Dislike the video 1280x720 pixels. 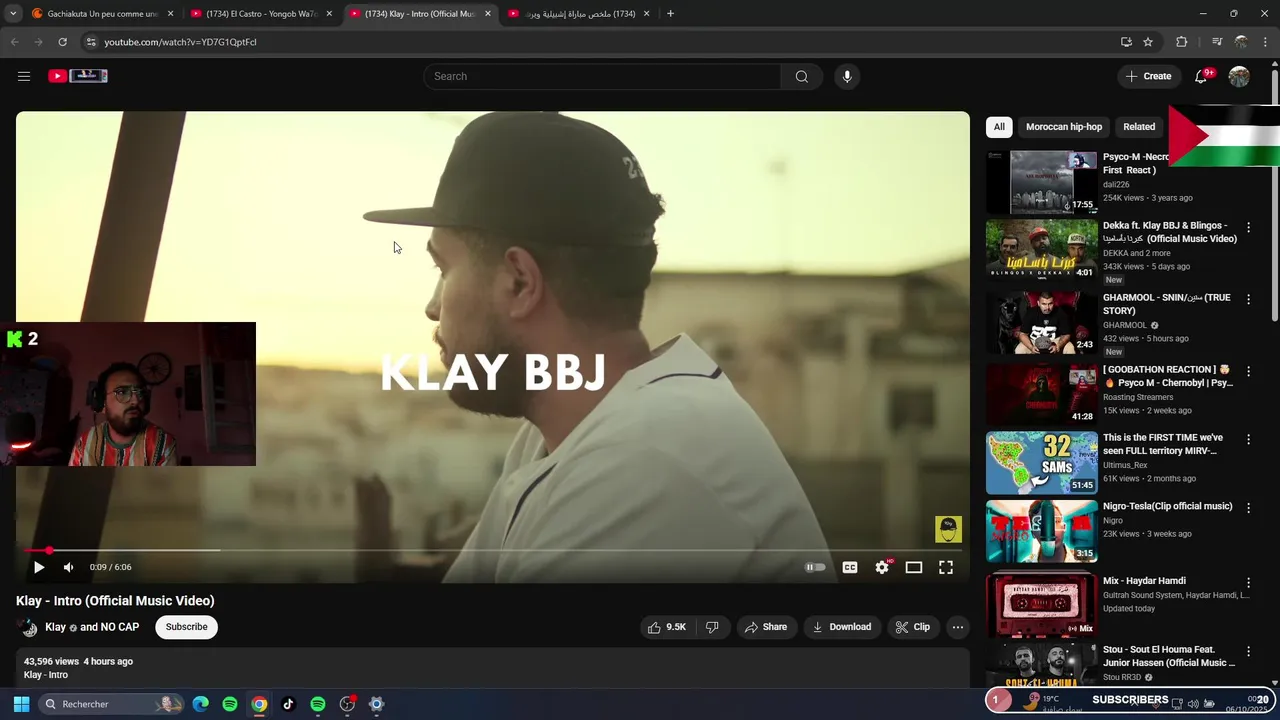click(712, 627)
